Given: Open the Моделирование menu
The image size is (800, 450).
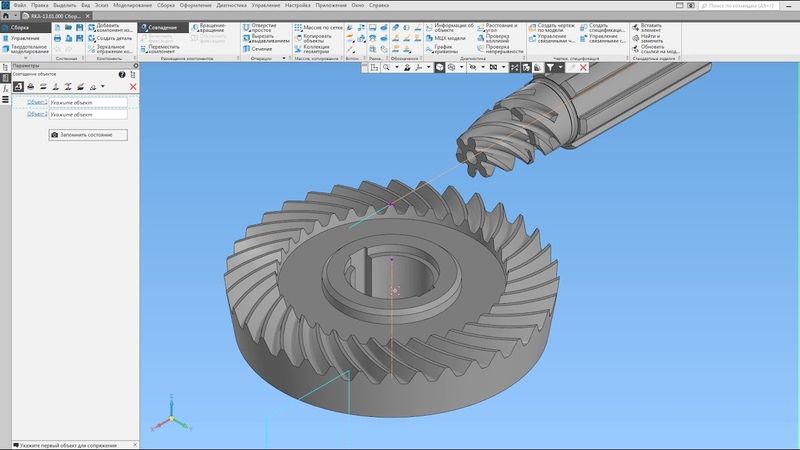Looking at the screenshot, I should [133, 5].
